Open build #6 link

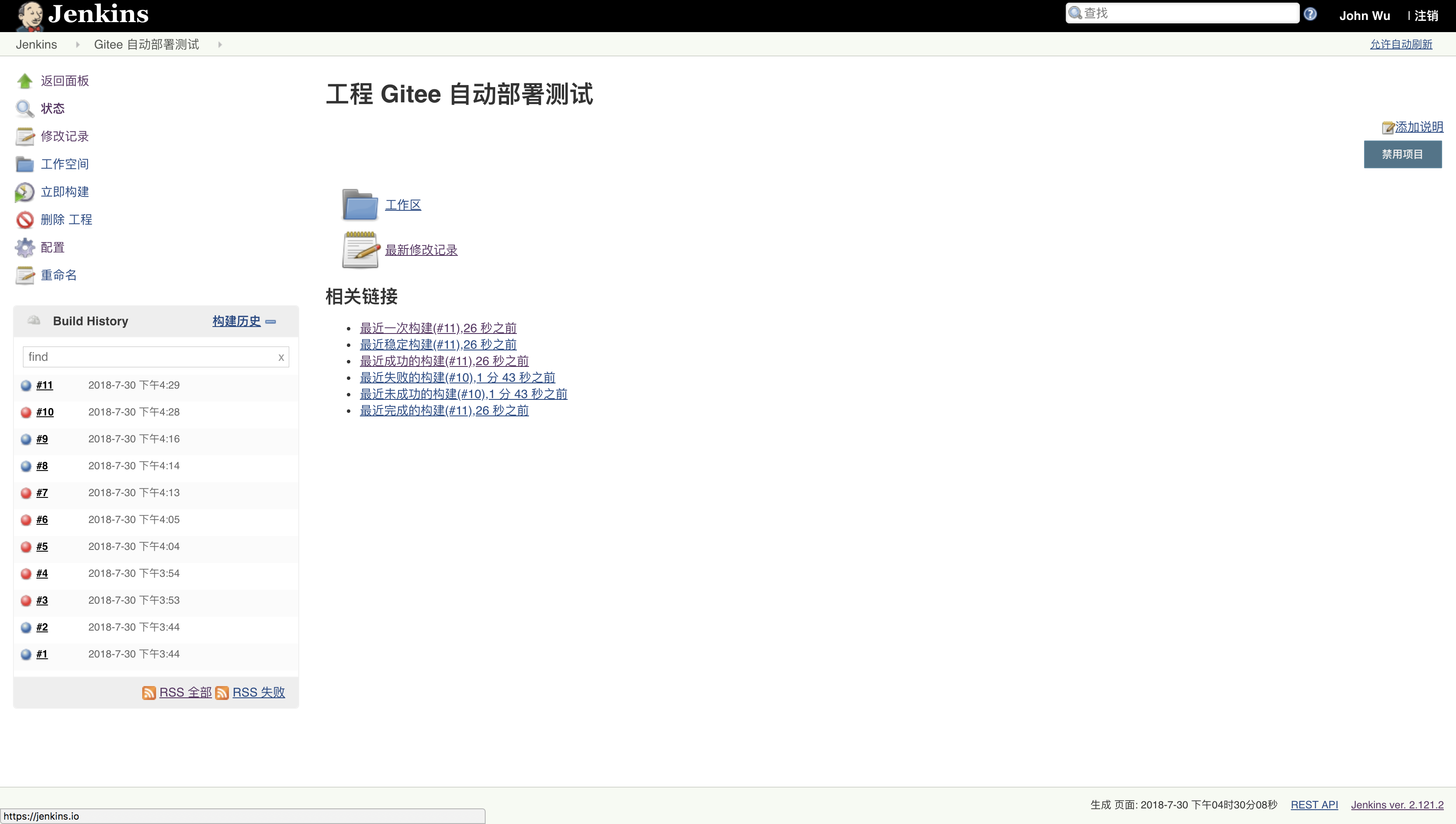(x=42, y=520)
